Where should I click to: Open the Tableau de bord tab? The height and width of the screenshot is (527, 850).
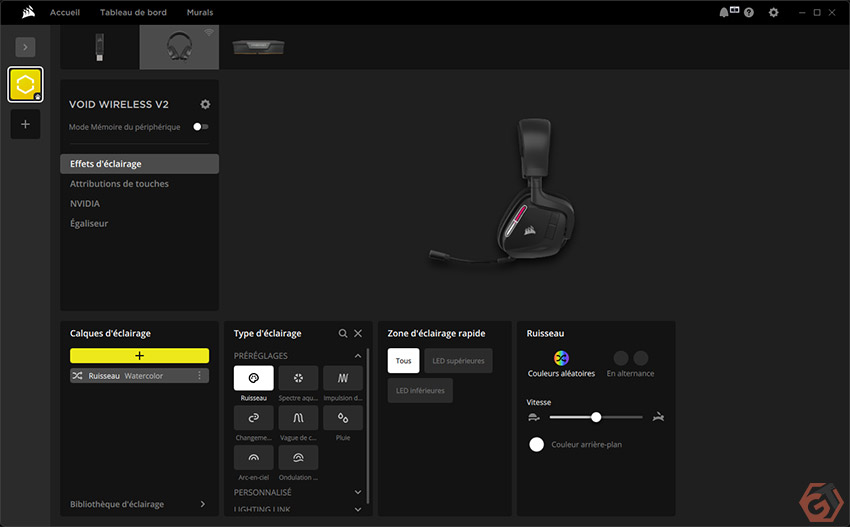point(133,12)
